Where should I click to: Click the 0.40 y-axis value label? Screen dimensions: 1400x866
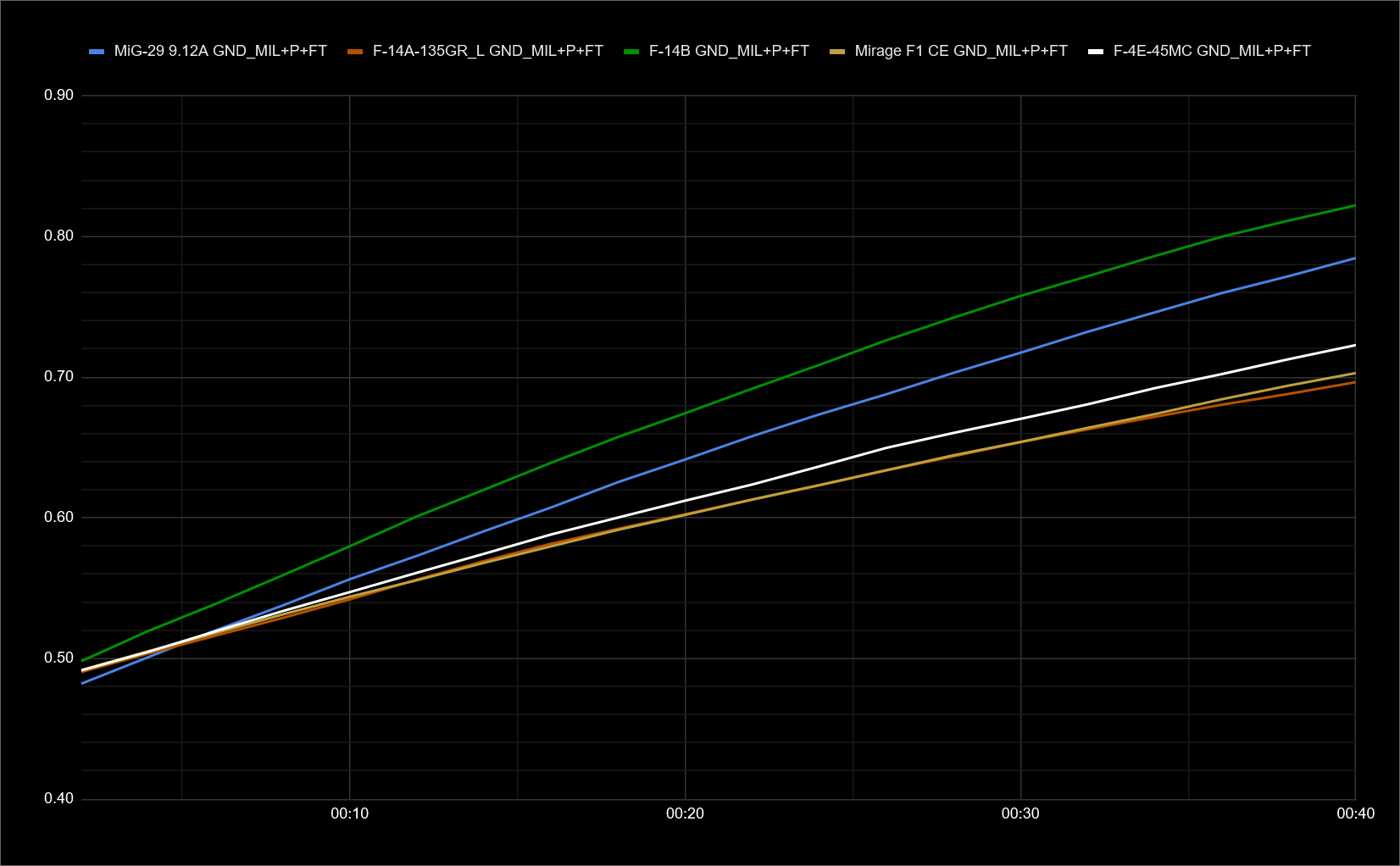(58, 798)
